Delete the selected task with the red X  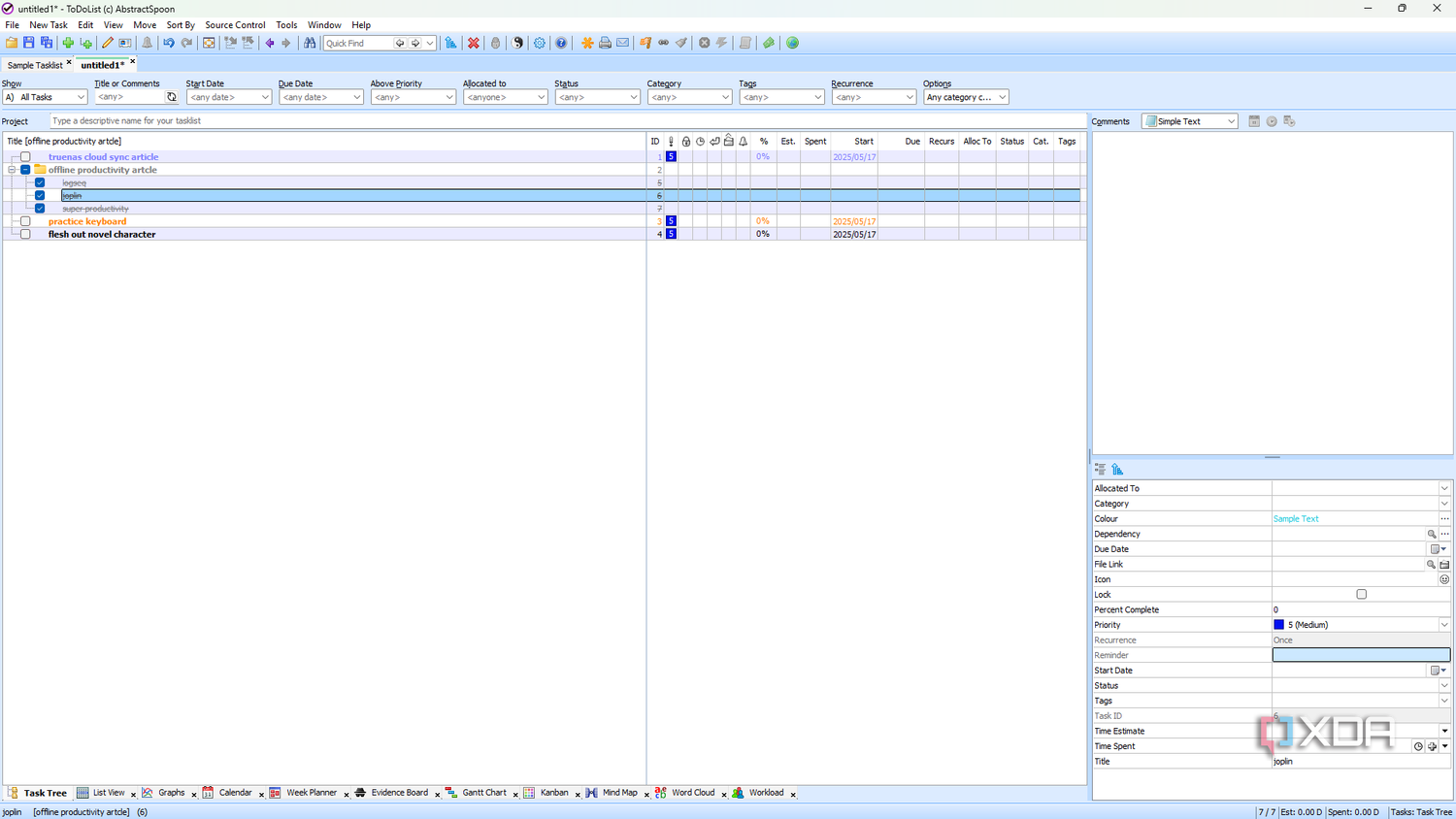[x=474, y=43]
